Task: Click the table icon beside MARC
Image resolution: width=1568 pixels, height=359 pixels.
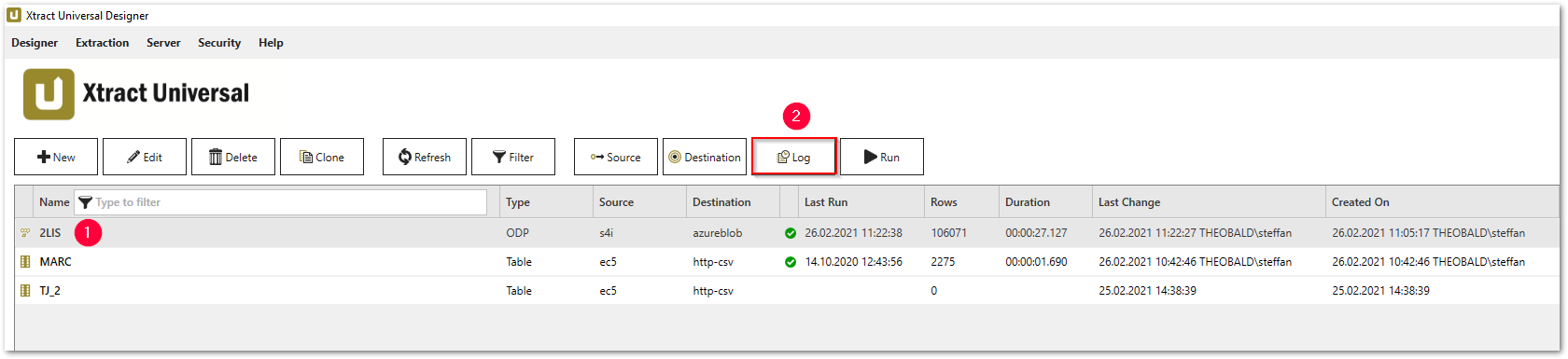Action: (x=25, y=262)
